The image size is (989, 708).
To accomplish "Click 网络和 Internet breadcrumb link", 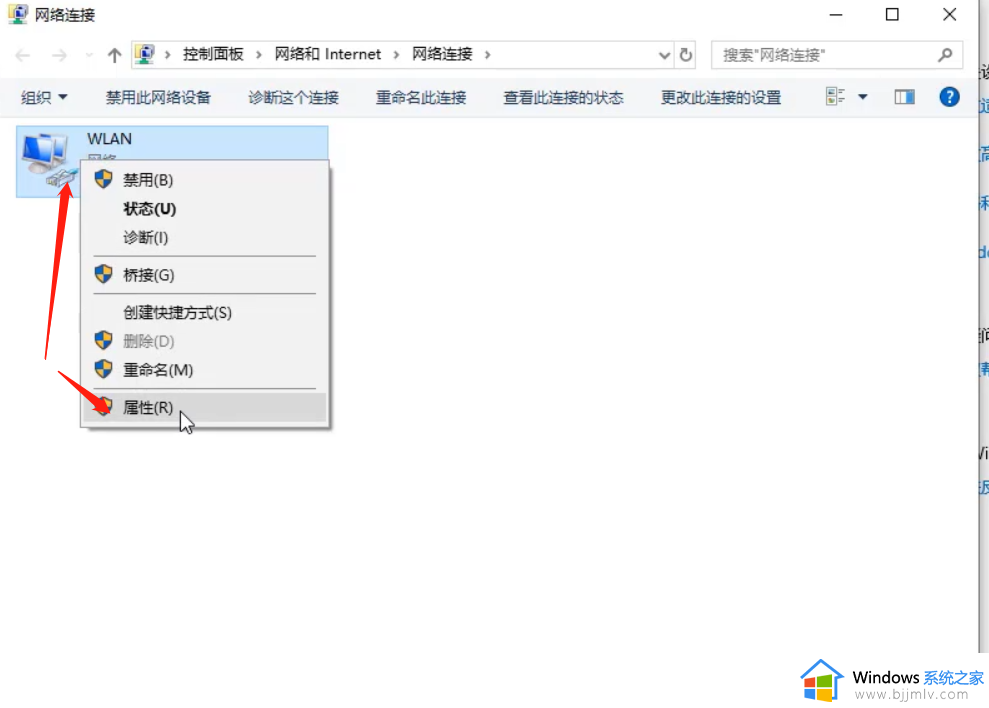I will click(327, 54).
